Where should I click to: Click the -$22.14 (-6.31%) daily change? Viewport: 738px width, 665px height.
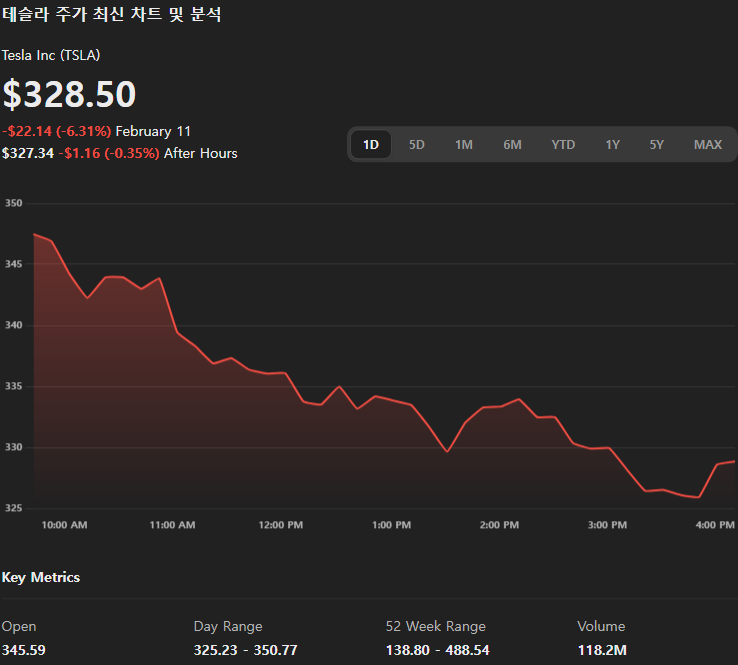click(x=56, y=131)
